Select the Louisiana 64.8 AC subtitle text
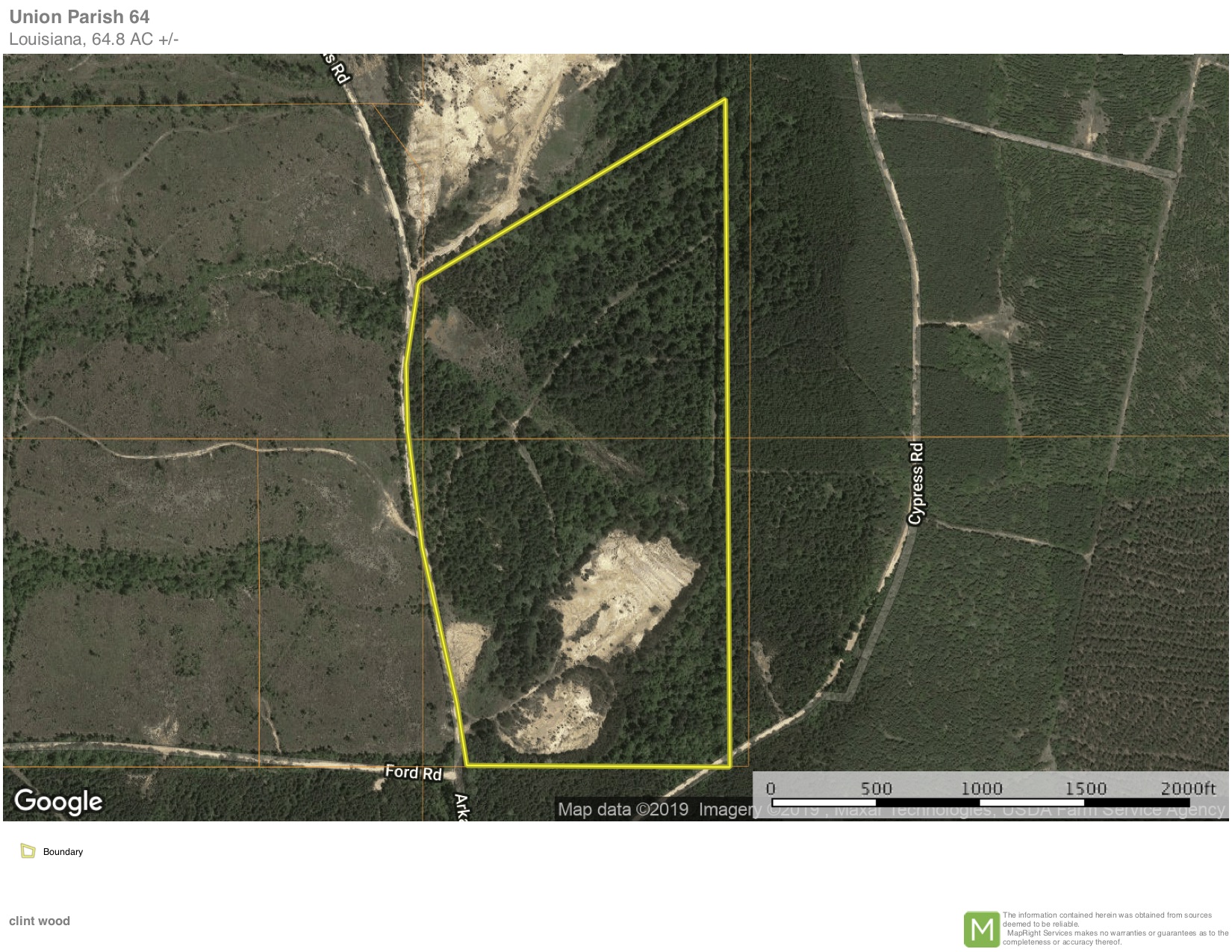Viewport: 1232px width, 952px height. [x=93, y=40]
